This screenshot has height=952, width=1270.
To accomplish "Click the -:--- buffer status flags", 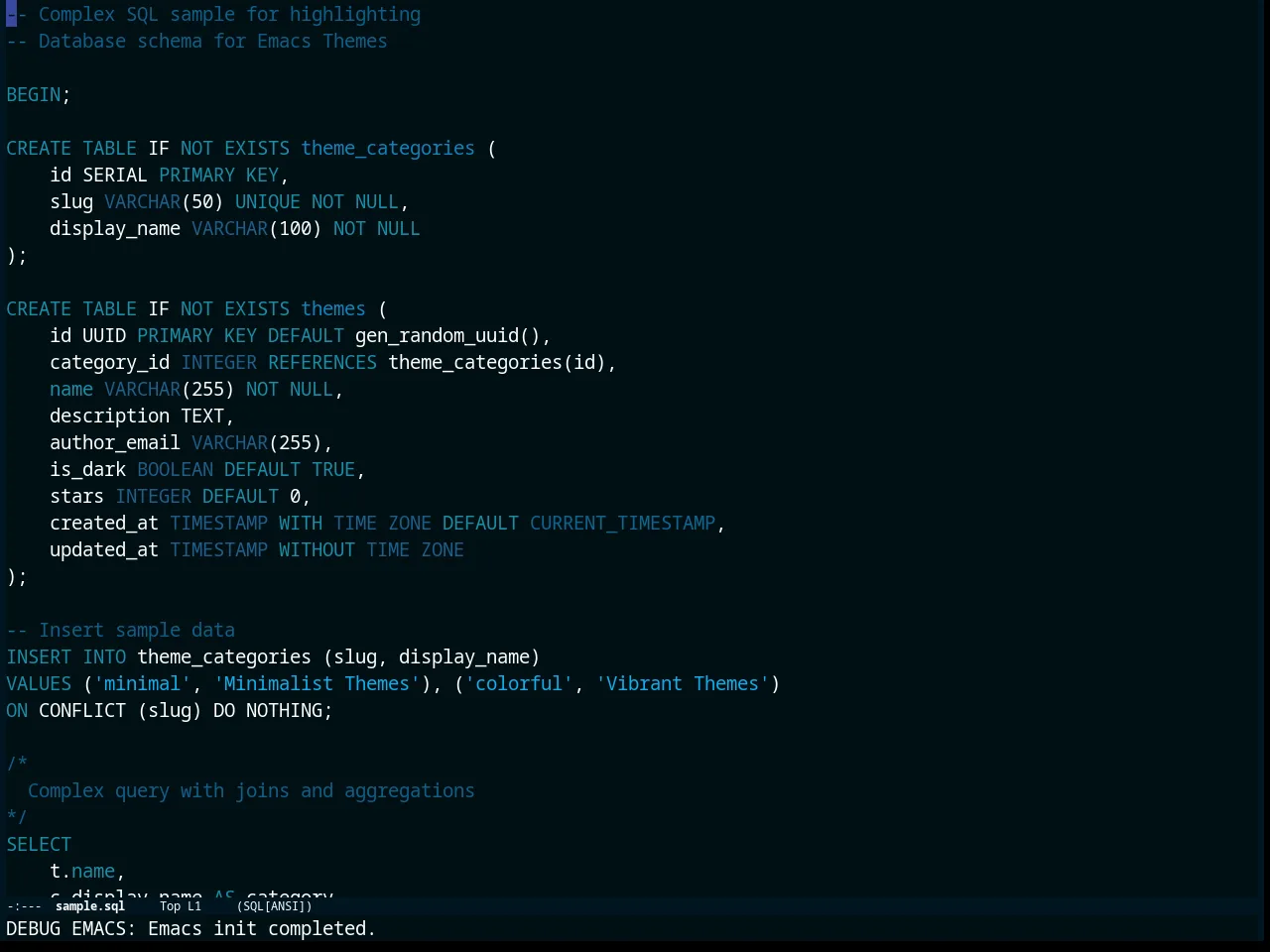I will point(24,906).
